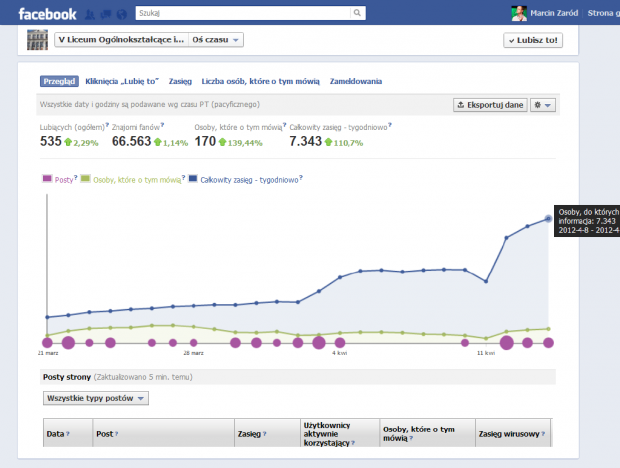The width and height of the screenshot is (620, 468).
Task: Click the purple post bubble at 21 marz
Action: 47,343
